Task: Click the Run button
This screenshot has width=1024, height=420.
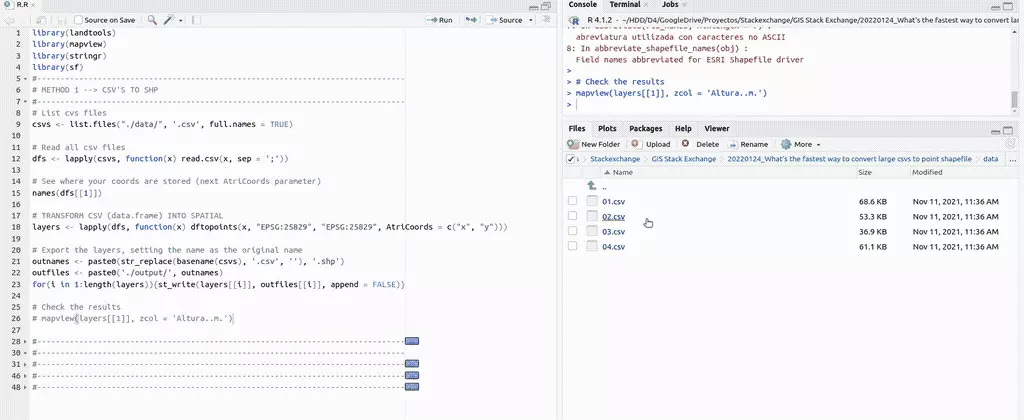Action: (439, 20)
